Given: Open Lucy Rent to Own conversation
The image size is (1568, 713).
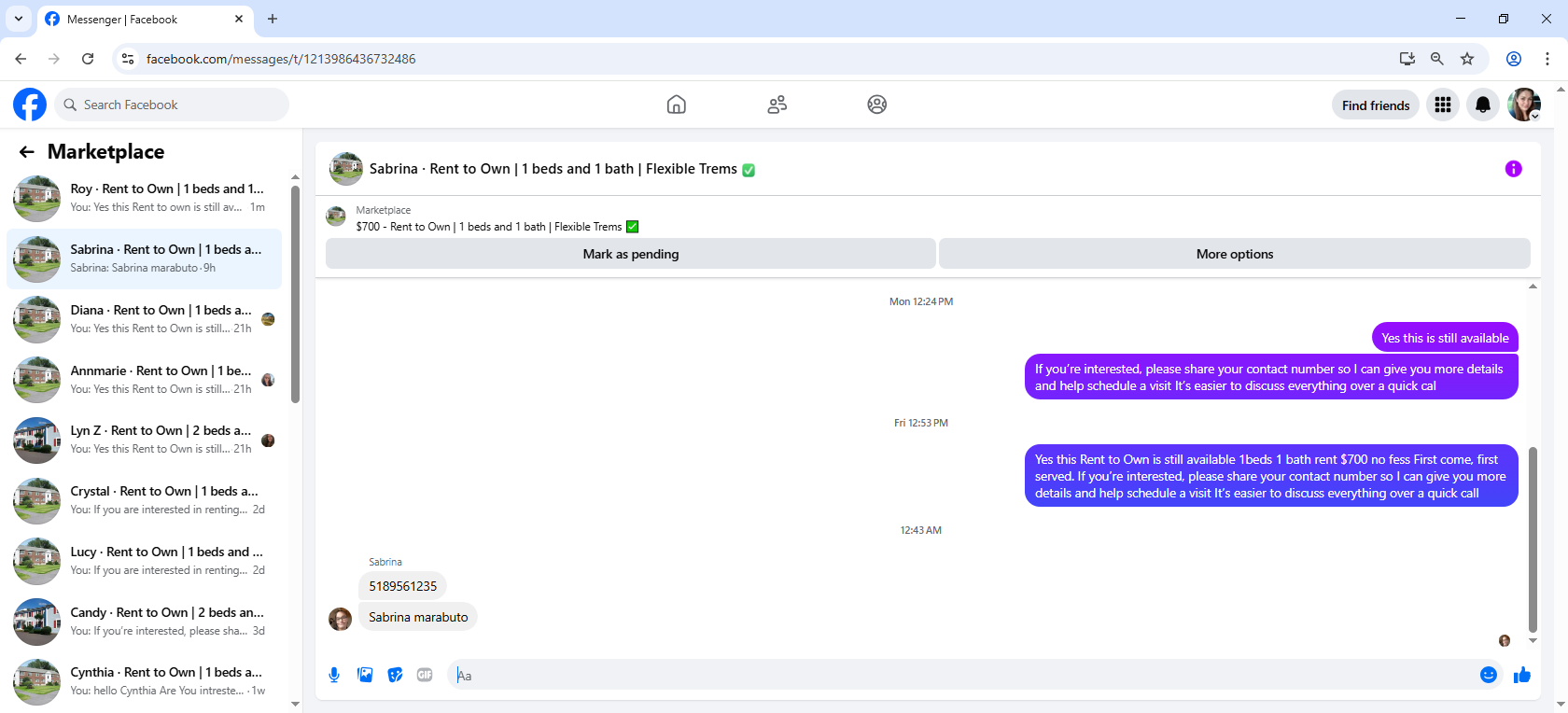Looking at the screenshot, I should (x=145, y=561).
